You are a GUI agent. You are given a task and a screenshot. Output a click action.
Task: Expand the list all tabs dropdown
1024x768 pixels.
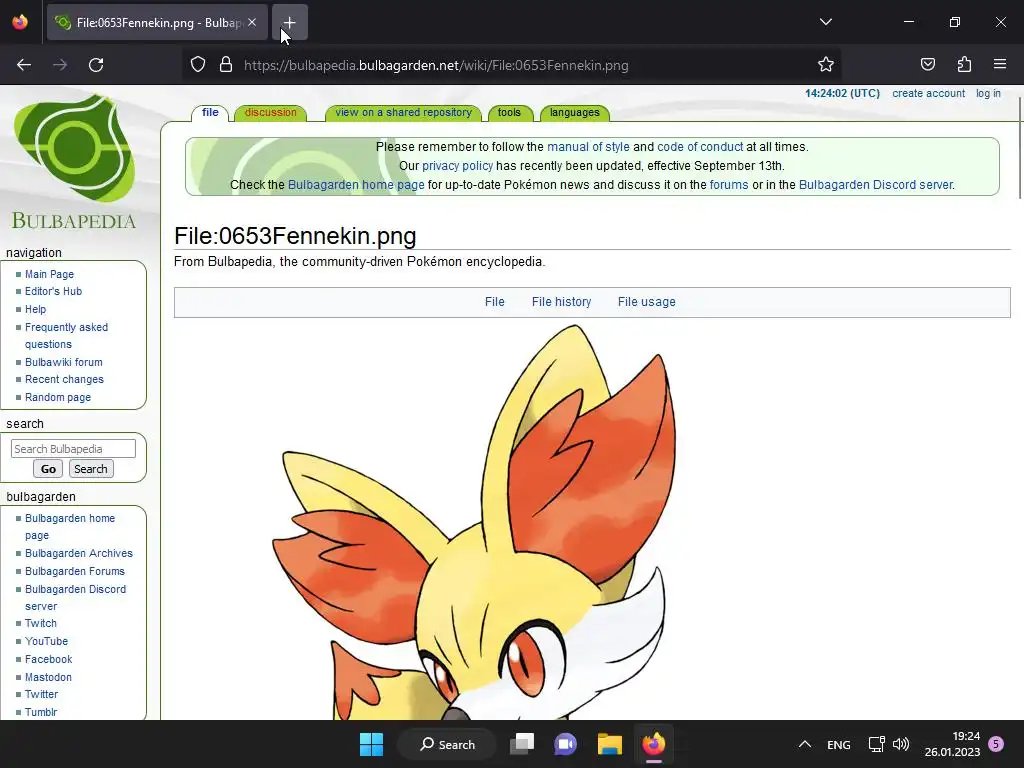pos(825,22)
